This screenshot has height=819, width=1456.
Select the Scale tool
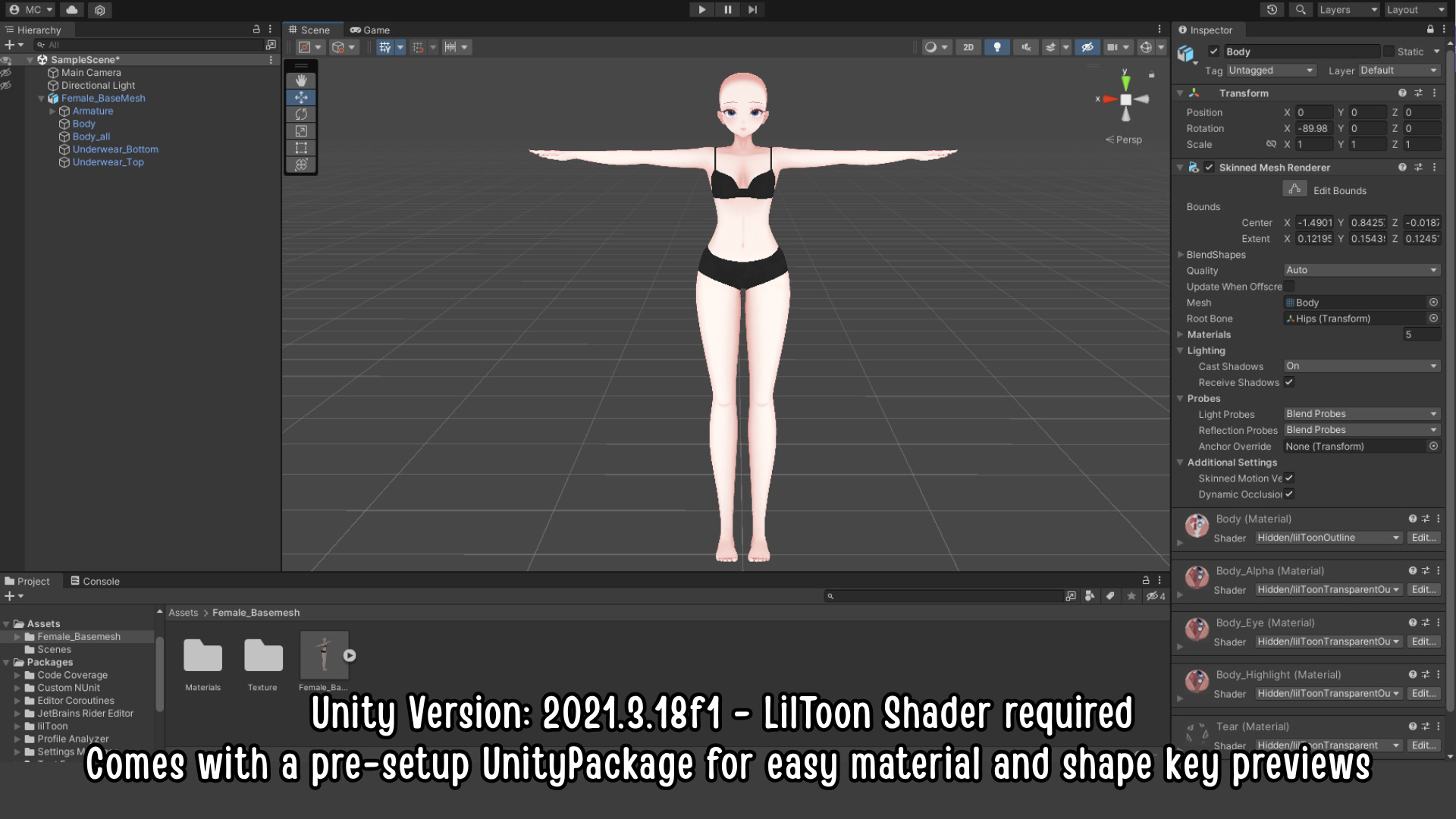point(301,130)
